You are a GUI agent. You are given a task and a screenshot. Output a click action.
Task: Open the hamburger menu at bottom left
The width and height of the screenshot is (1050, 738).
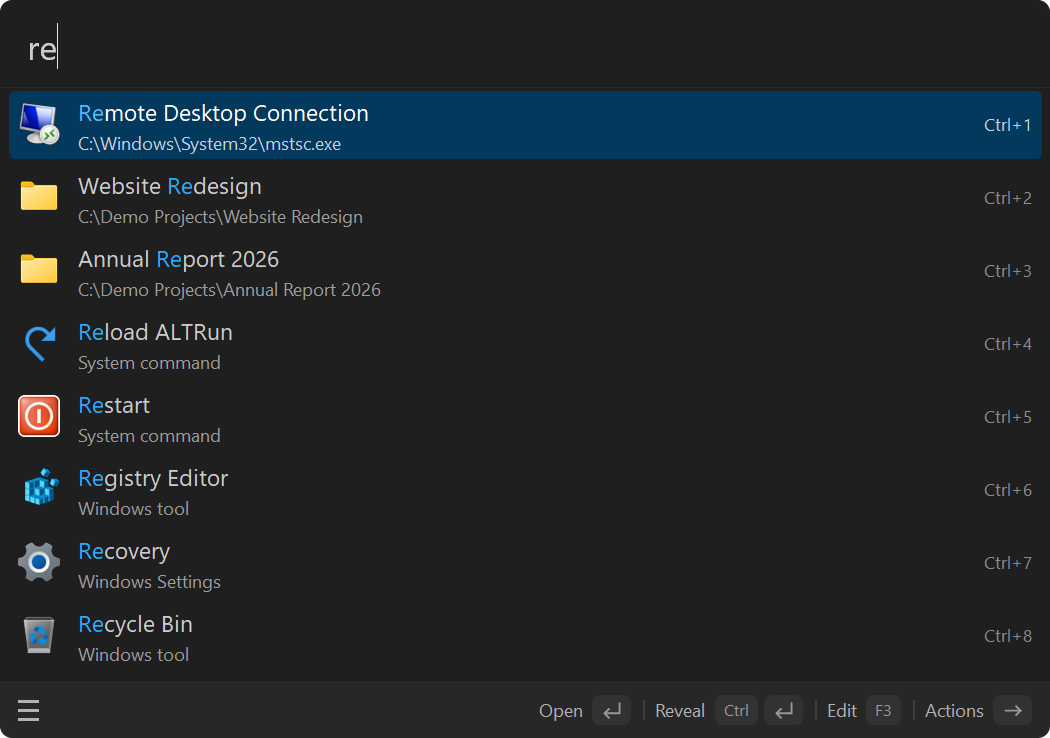coord(28,711)
